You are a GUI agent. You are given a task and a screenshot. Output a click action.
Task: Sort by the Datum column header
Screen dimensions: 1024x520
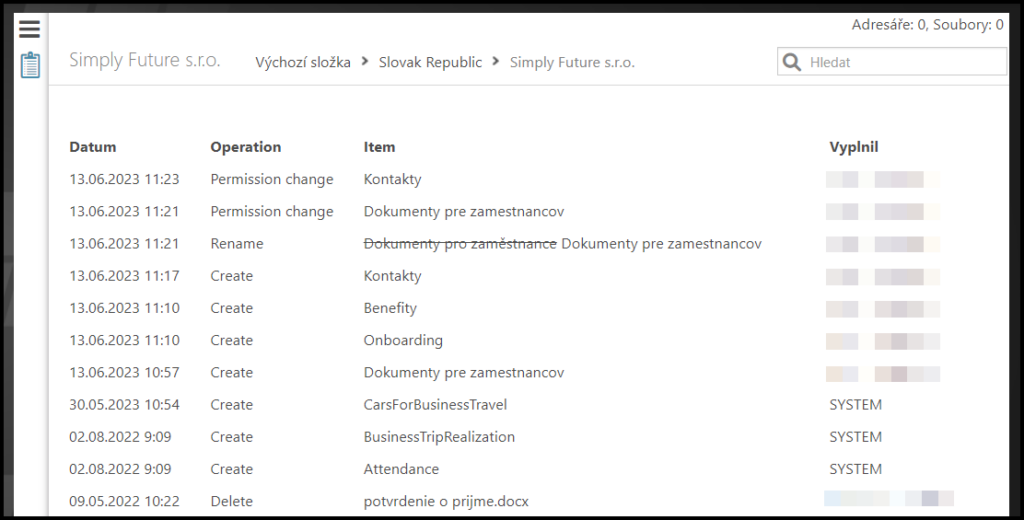click(93, 147)
